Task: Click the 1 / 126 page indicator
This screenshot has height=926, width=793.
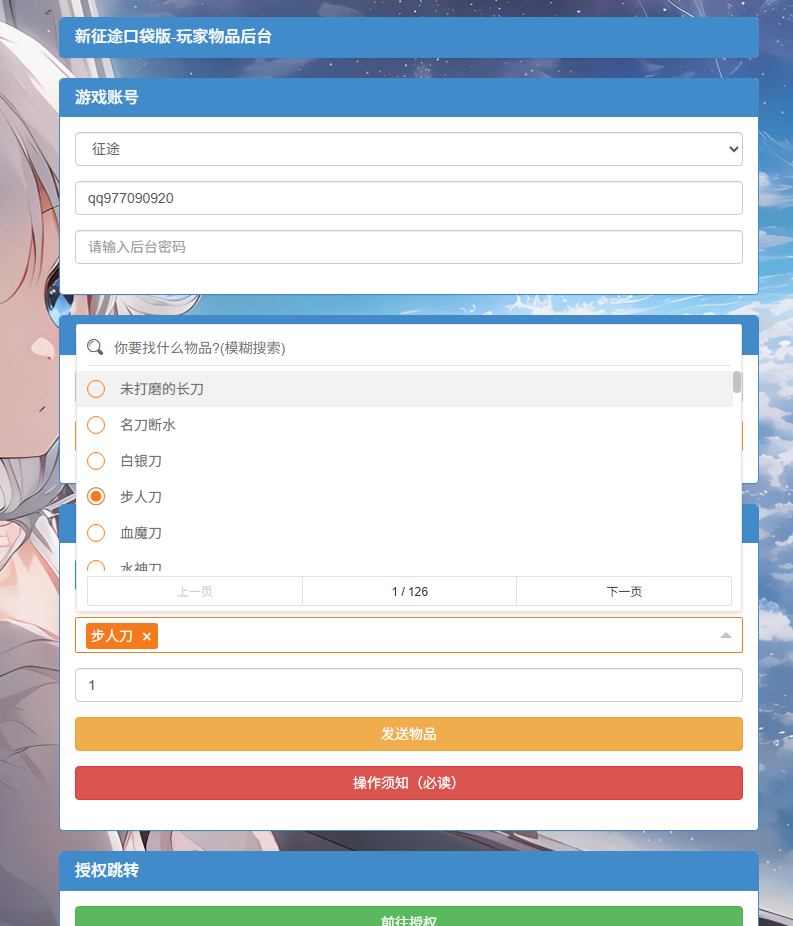Action: pos(410,591)
